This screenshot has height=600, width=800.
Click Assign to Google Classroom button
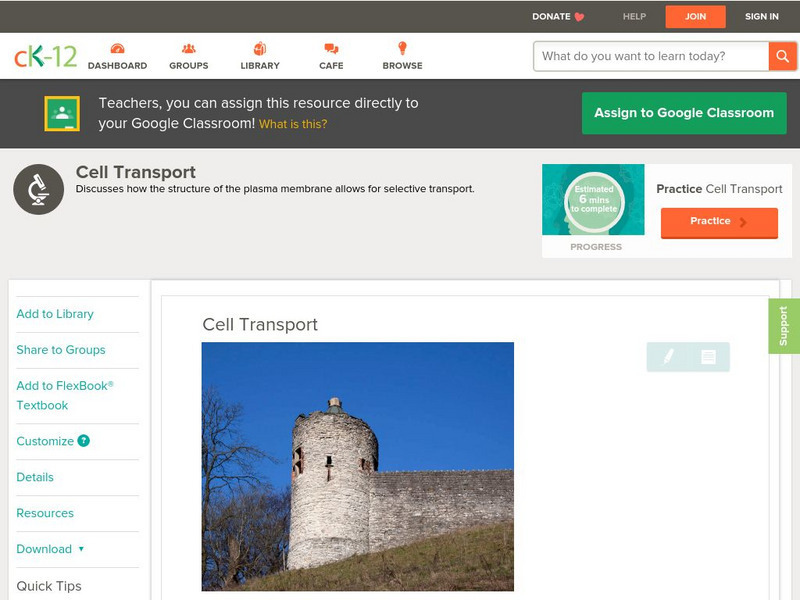click(x=684, y=113)
